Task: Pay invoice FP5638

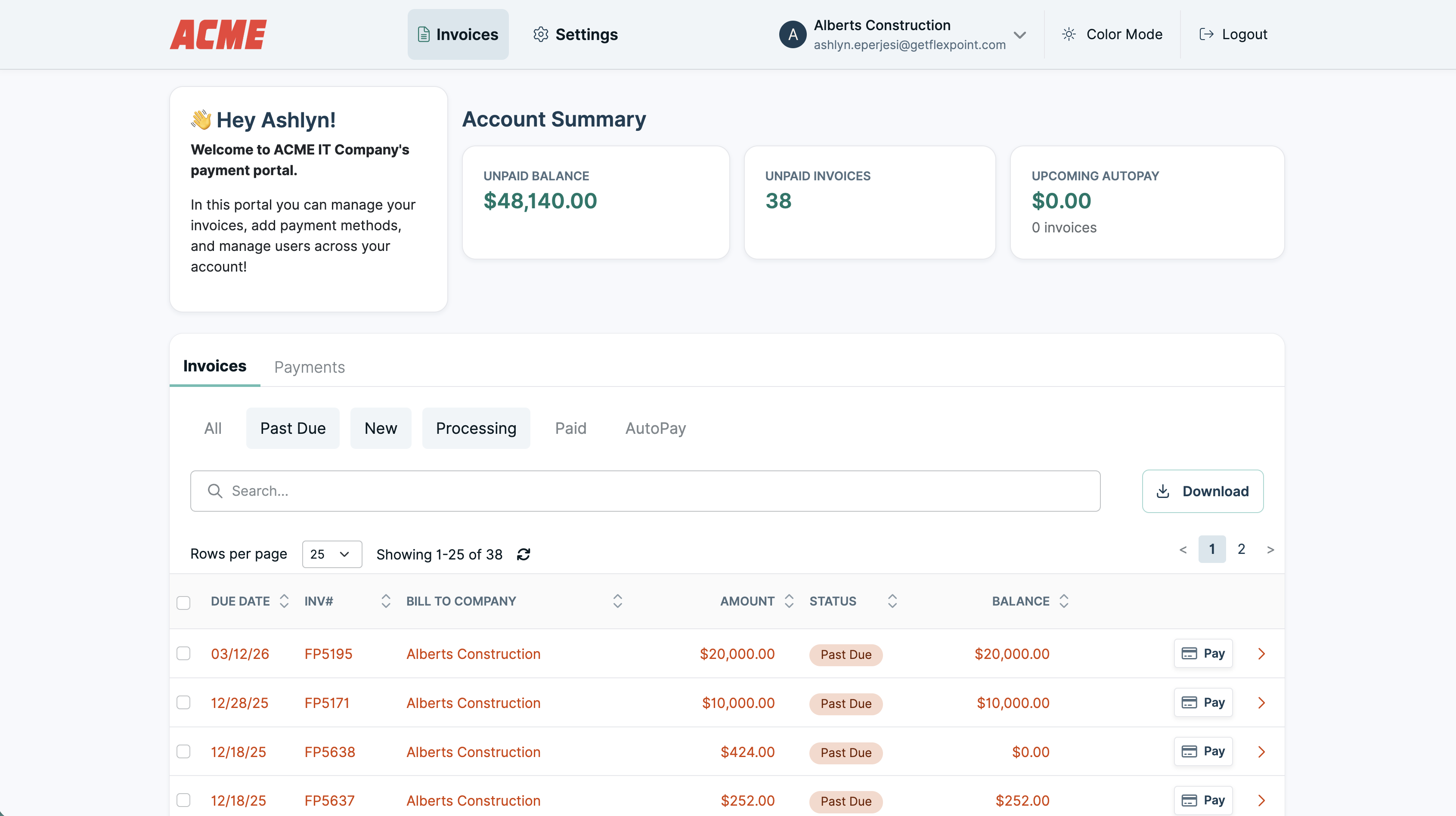Action: coord(1203,751)
